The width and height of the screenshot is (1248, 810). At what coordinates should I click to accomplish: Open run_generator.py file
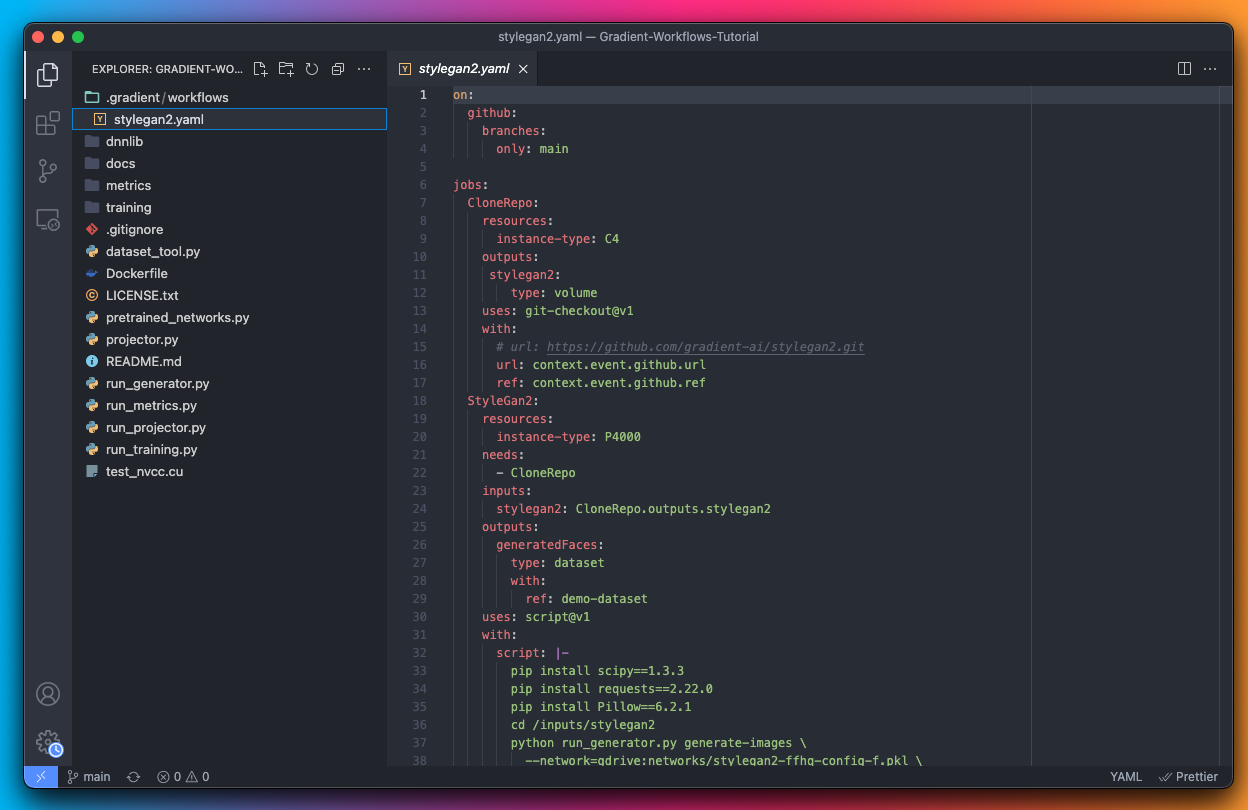click(x=230, y=383)
